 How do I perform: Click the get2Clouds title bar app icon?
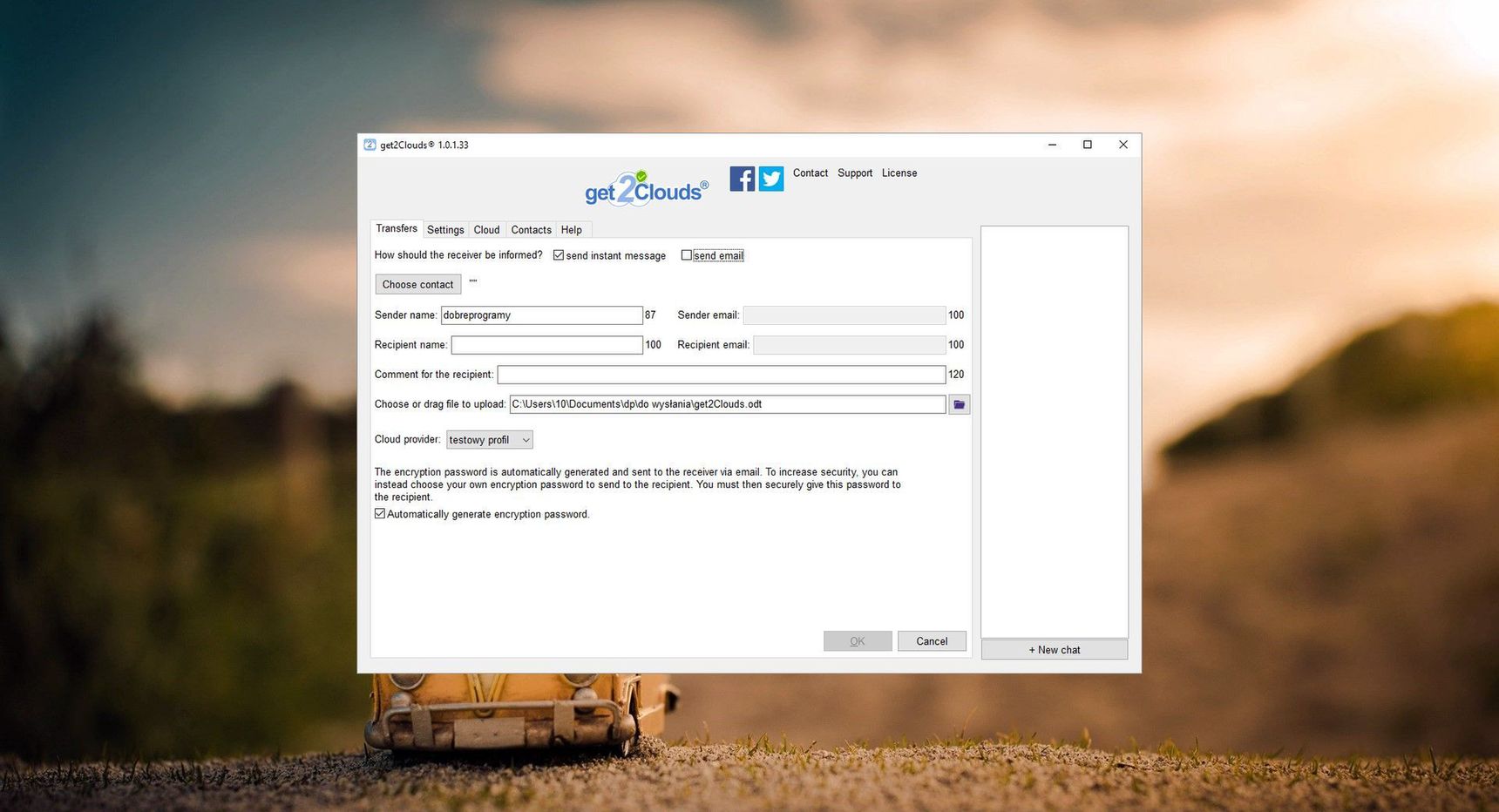(x=370, y=145)
